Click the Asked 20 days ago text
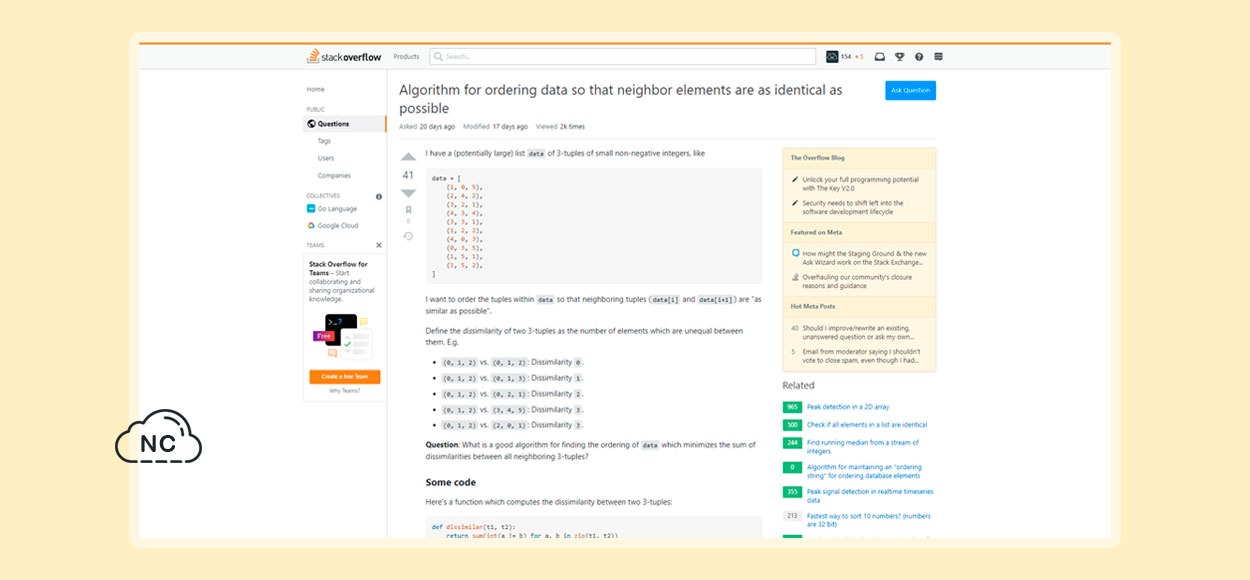The width and height of the screenshot is (1250, 580). [x=427, y=127]
